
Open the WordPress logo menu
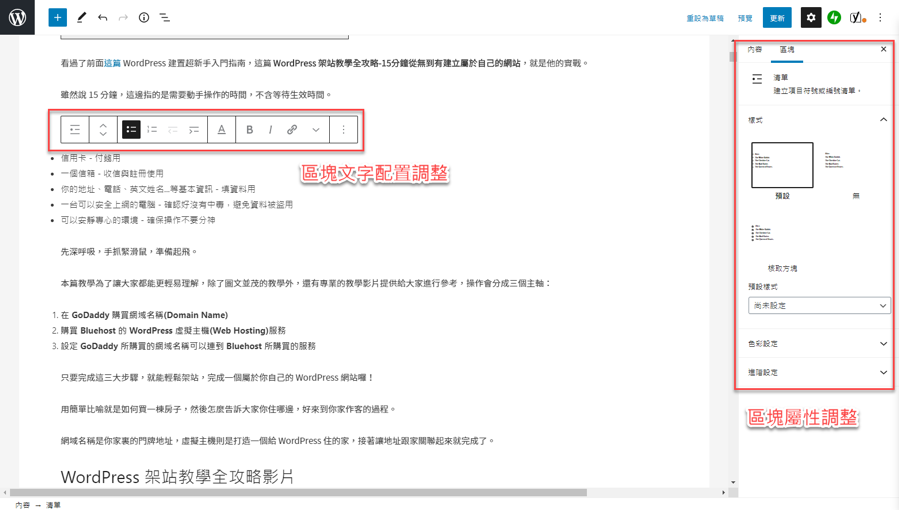17,17
